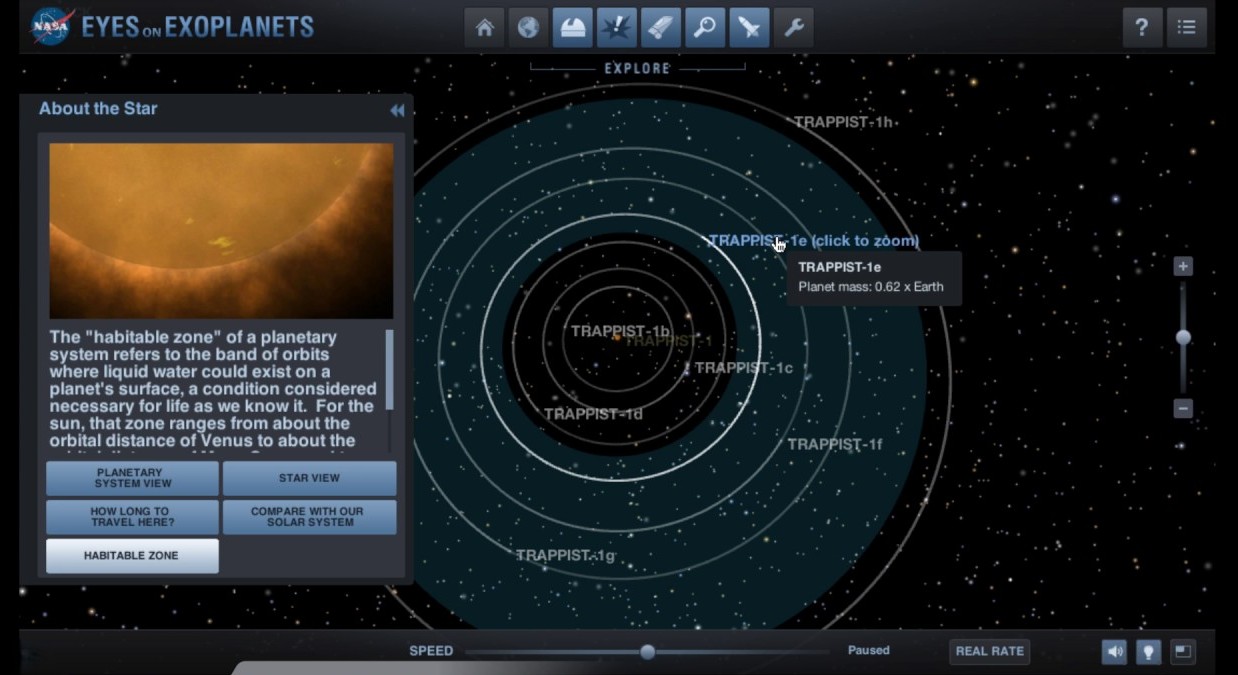
Task: Open the starburst exclamation toolbar icon
Action: pyautogui.click(x=617, y=28)
